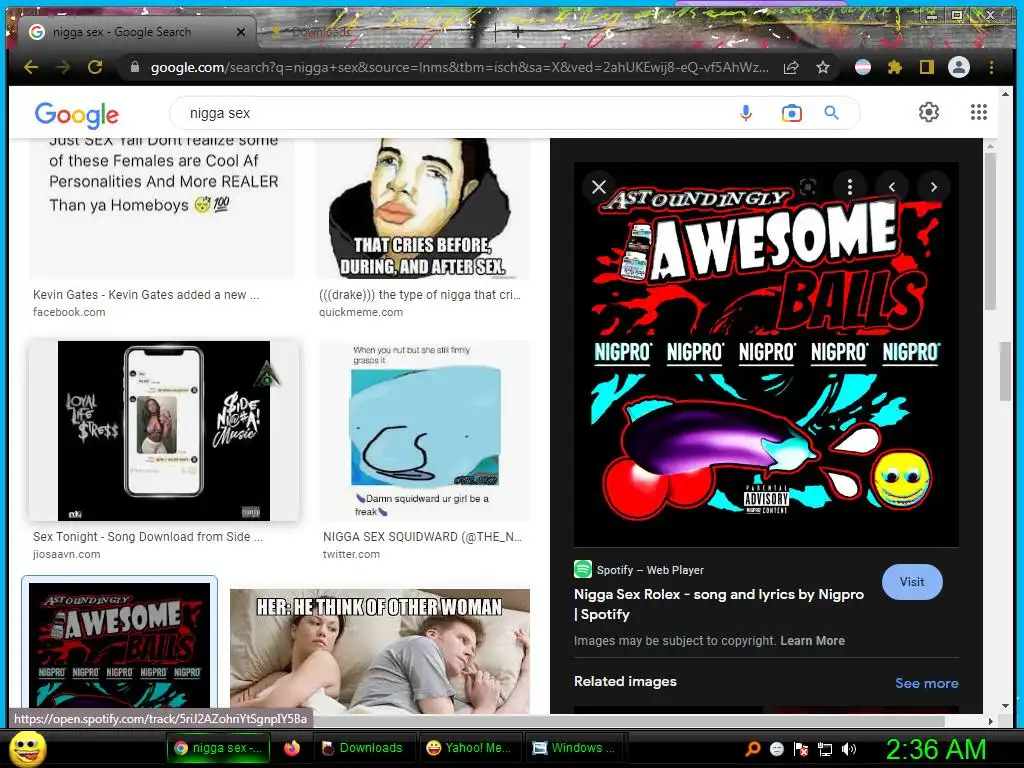Submit the search with the magnifier icon
1024x768 pixels.
(x=831, y=113)
